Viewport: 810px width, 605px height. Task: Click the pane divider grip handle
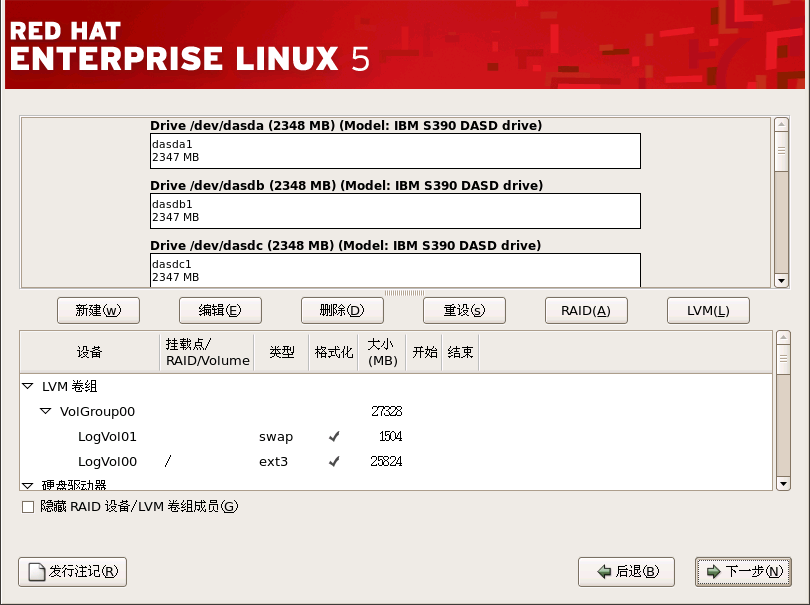(404, 293)
